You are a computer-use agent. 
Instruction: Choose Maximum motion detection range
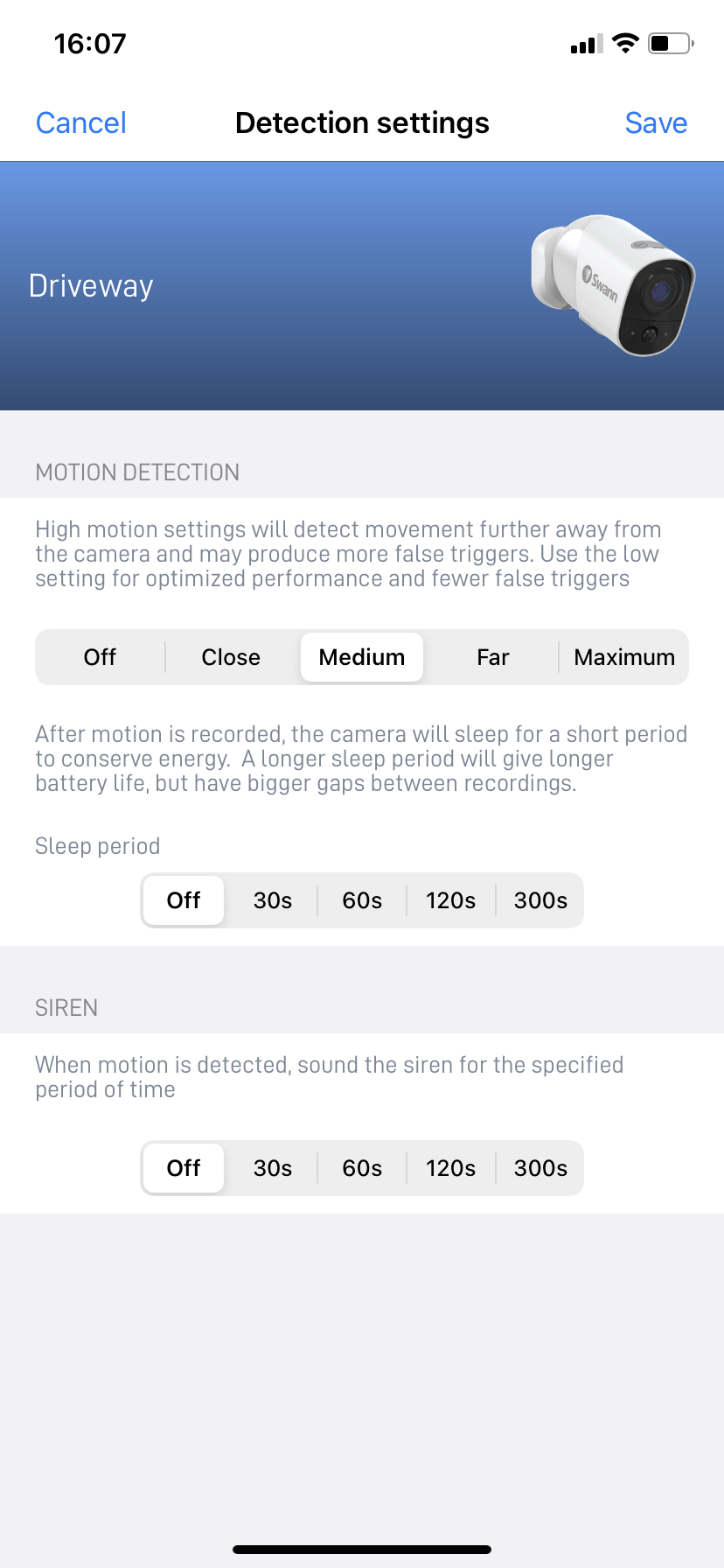pyautogui.click(x=624, y=657)
